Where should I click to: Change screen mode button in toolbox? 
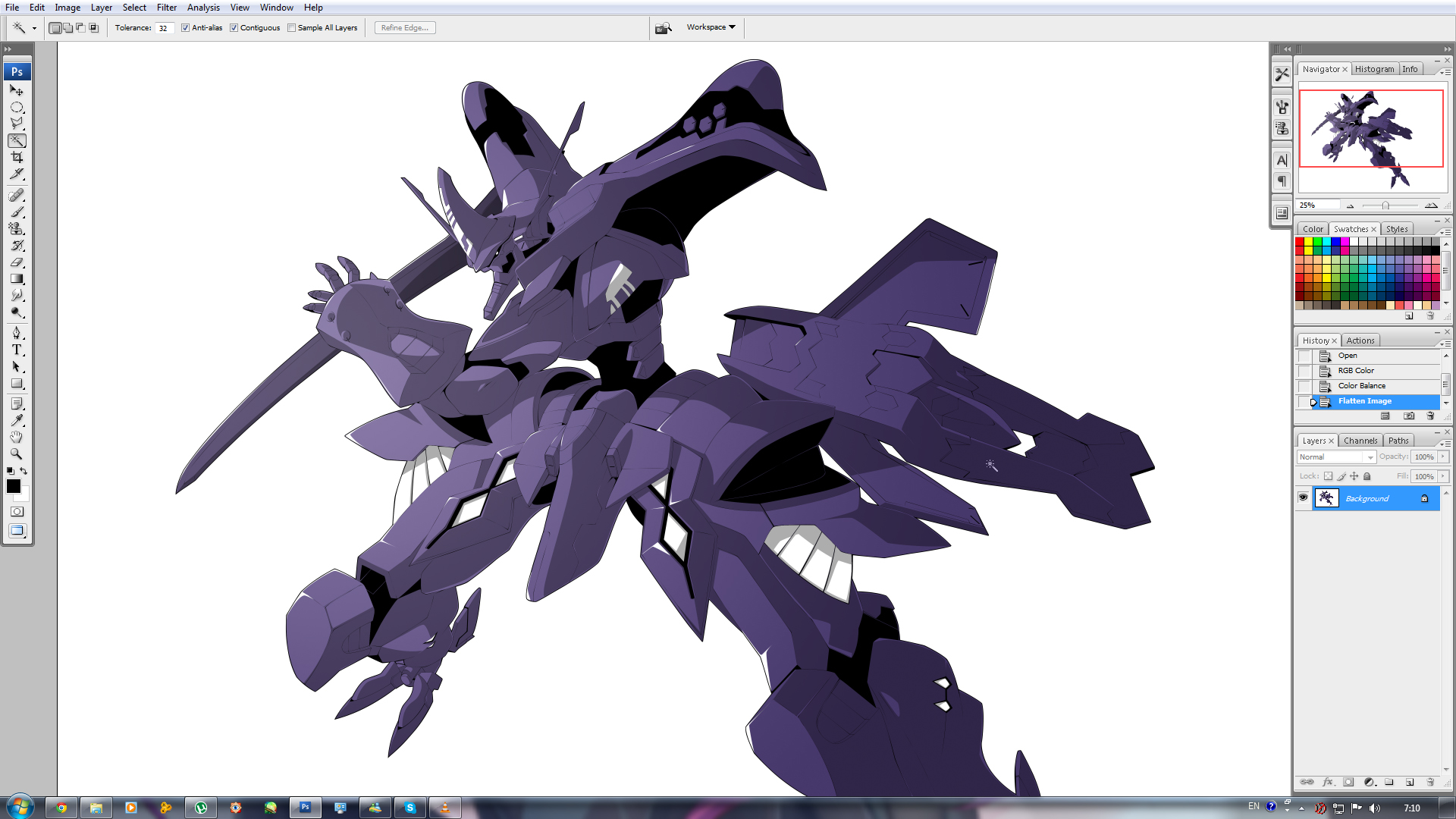click(16, 531)
